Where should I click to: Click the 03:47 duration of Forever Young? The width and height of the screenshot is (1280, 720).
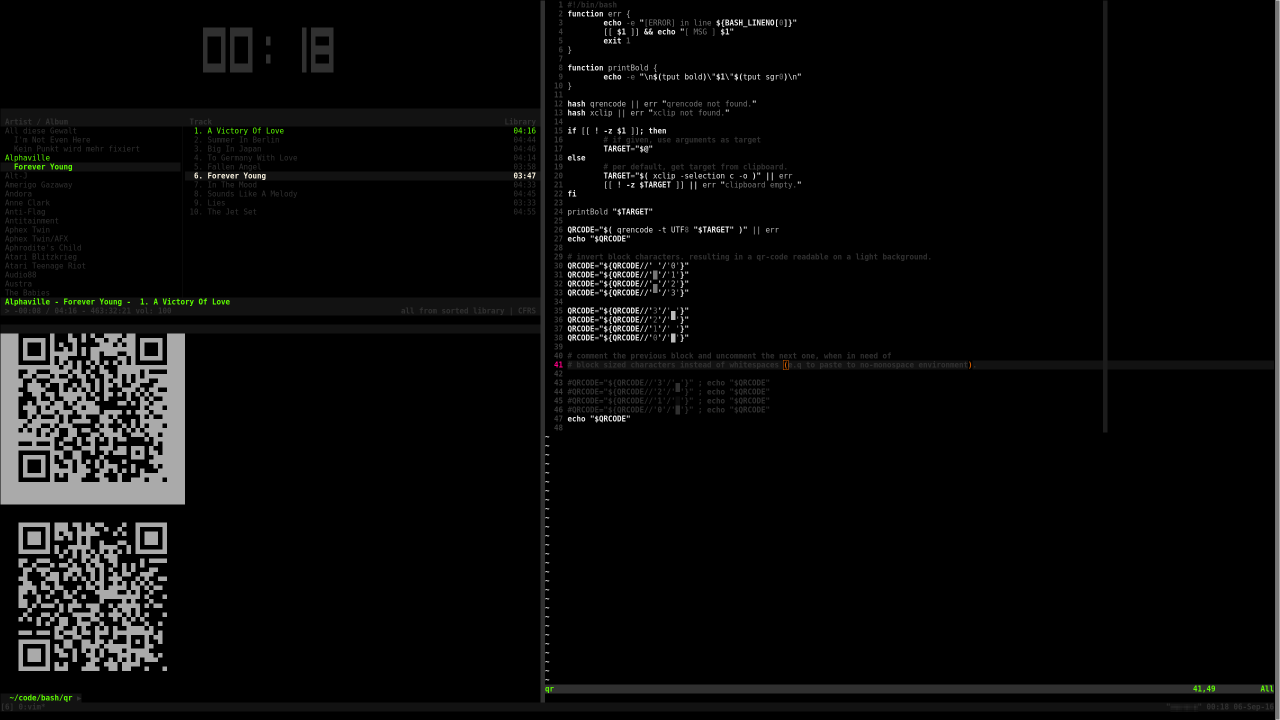pyautogui.click(x=525, y=176)
